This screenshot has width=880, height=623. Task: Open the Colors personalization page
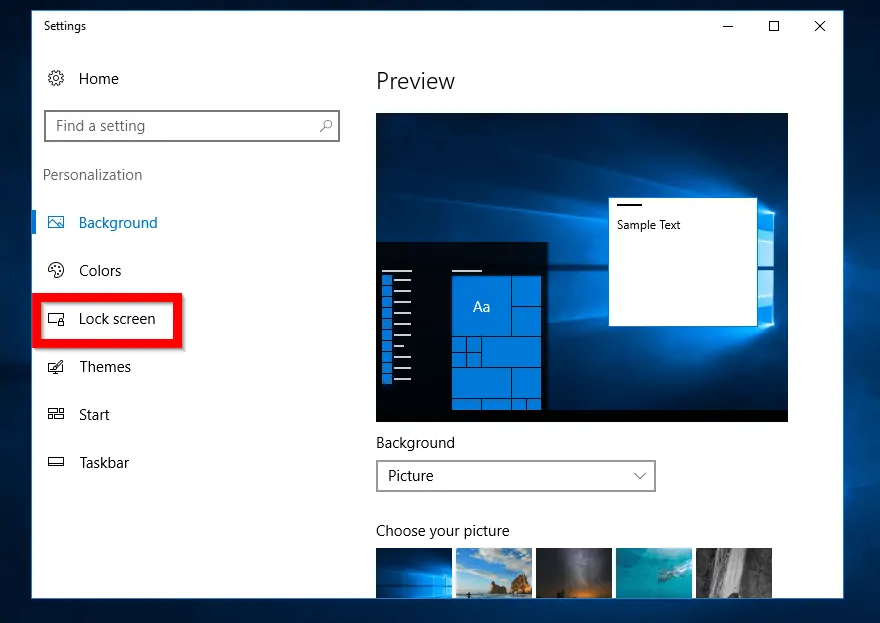point(100,271)
